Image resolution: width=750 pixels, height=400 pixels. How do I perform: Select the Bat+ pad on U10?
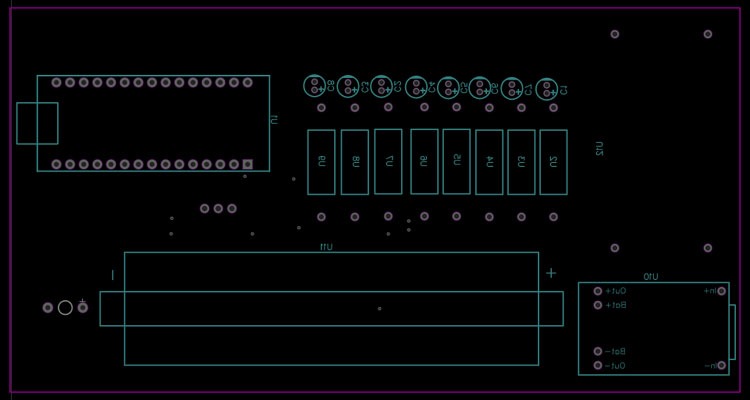(x=598, y=304)
